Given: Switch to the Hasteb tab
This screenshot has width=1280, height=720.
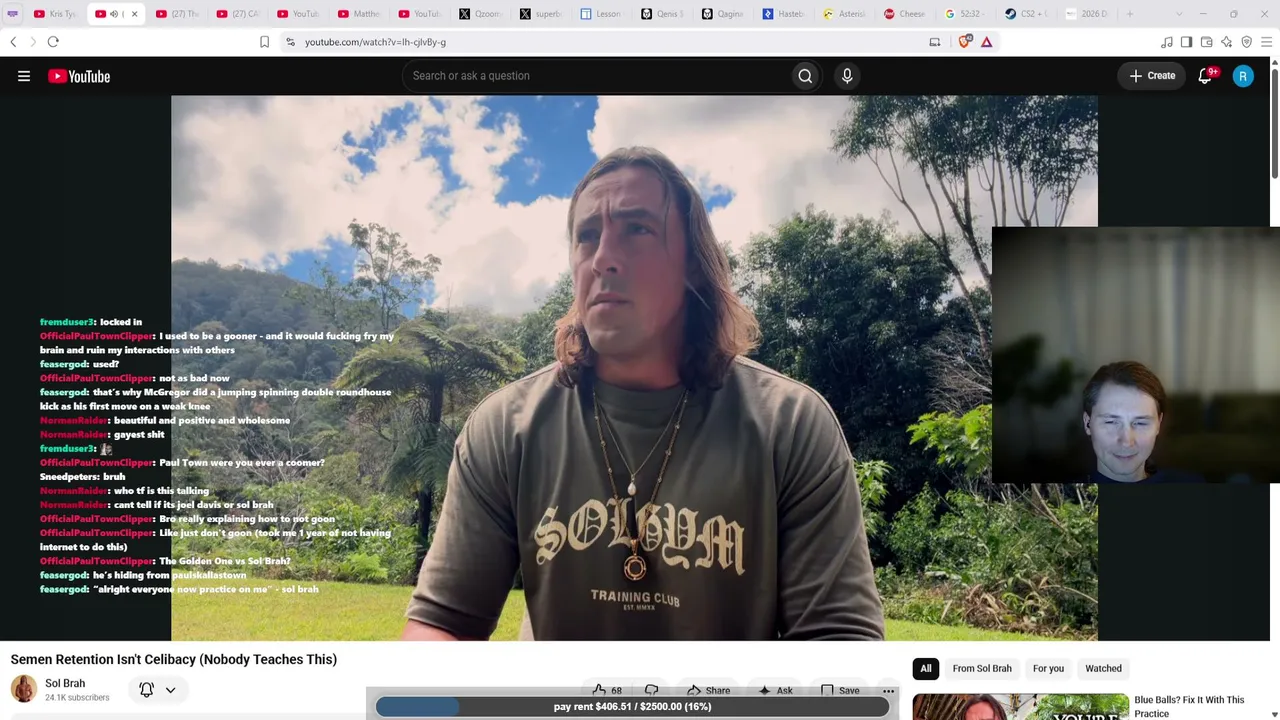Looking at the screenshot, I should [x=784, y=14].
